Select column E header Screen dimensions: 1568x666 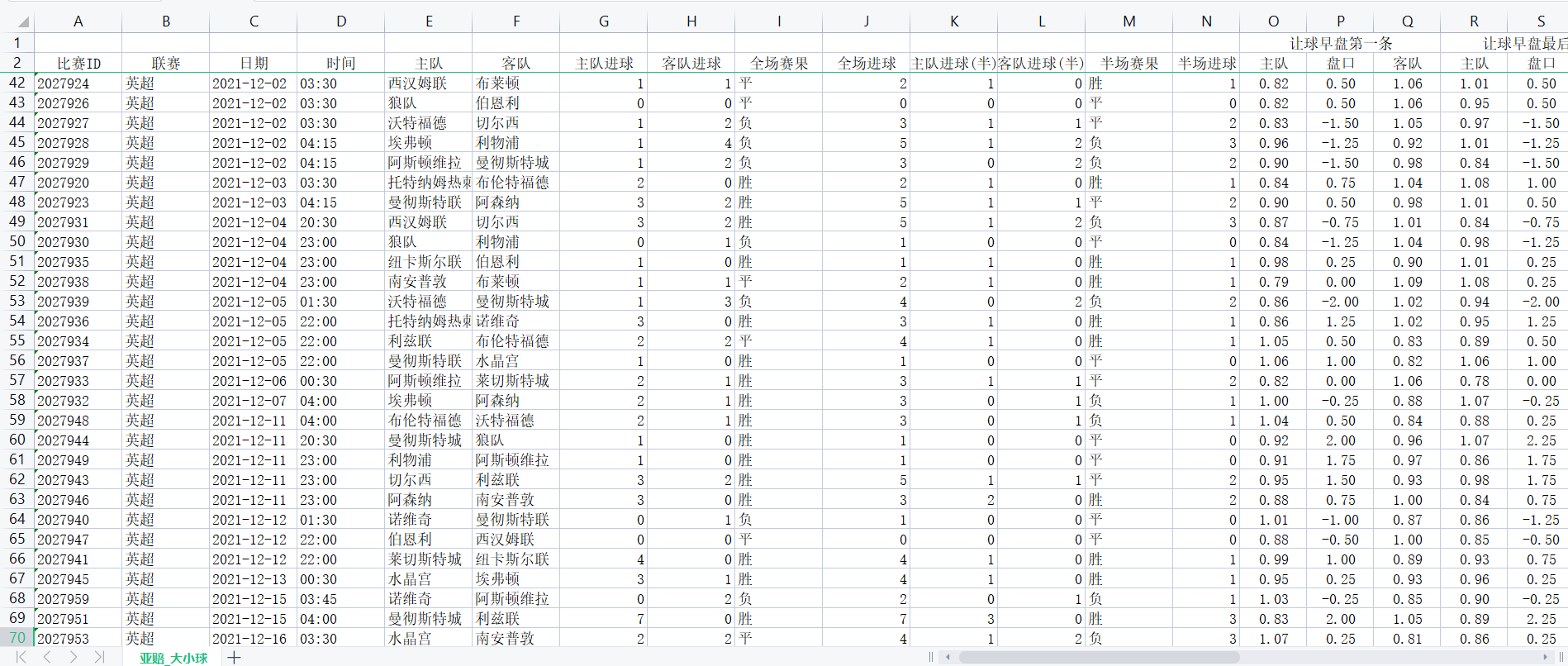pyautogui.click(x=429, y=21)
